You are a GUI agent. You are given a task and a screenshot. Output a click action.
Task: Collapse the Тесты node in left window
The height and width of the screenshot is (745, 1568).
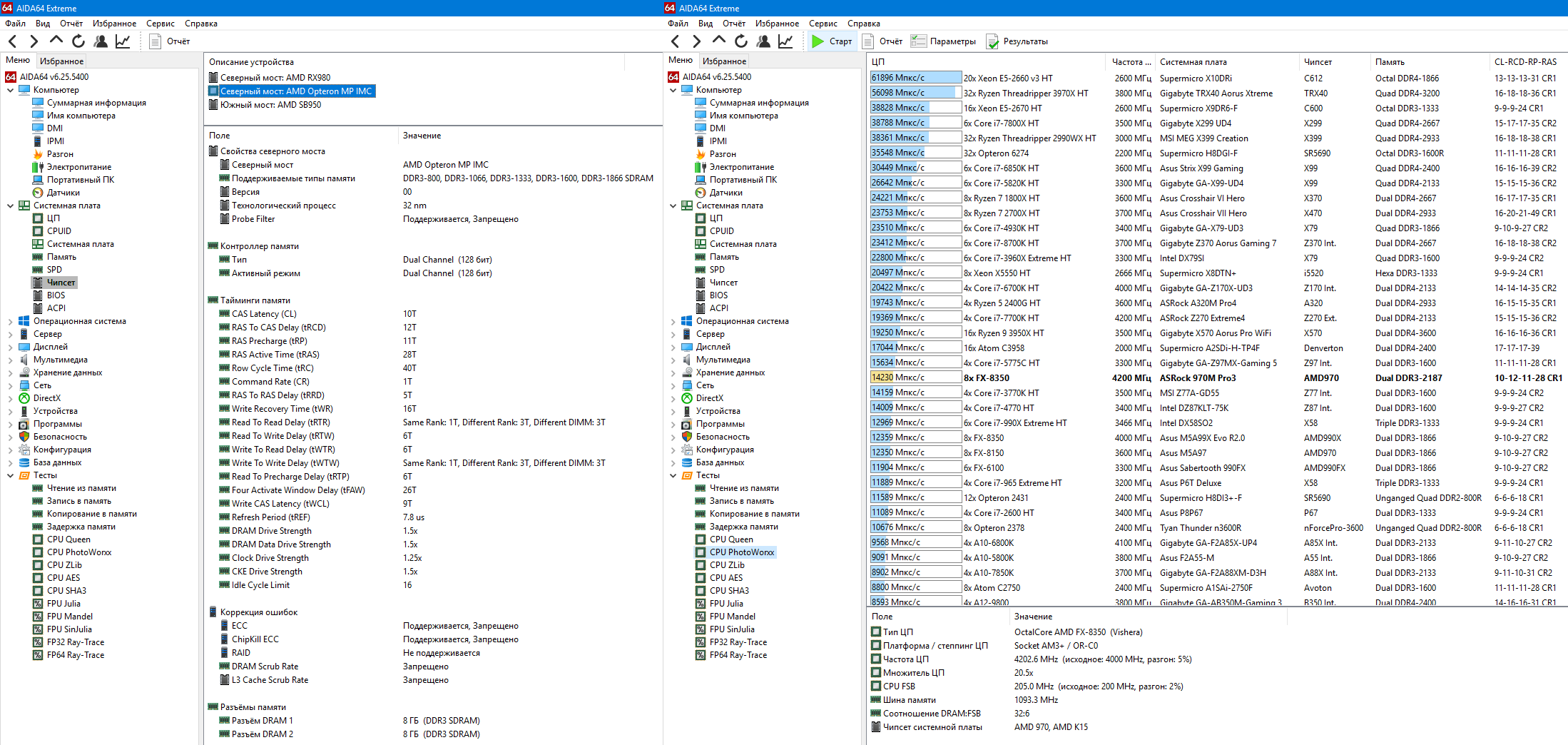tap(10, 475)
